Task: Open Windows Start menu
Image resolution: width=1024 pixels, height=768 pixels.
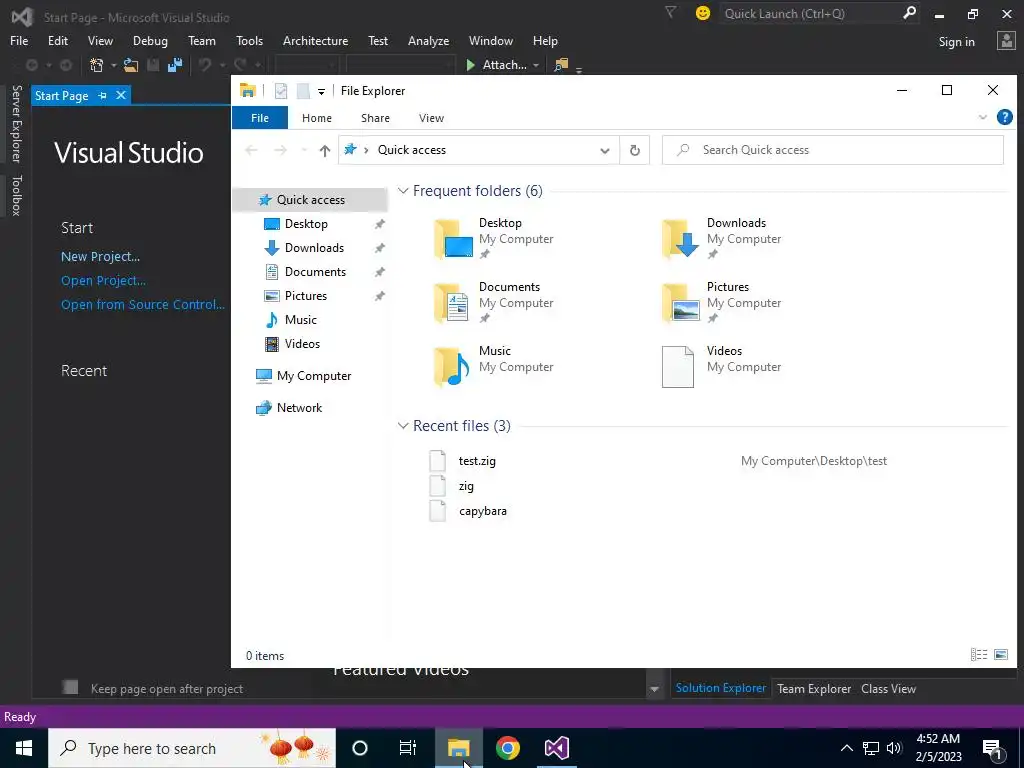Action: (24, 748)
